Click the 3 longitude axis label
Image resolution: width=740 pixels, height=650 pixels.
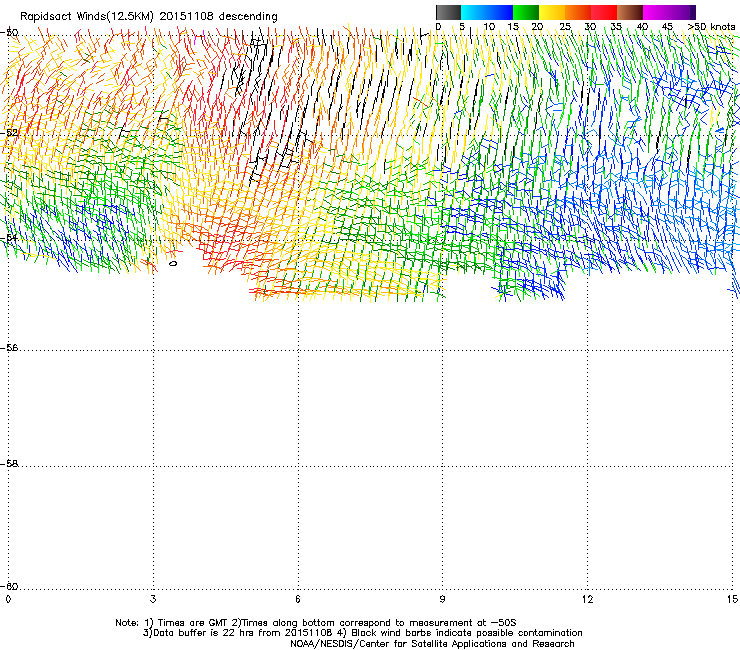tap(153, 599)
